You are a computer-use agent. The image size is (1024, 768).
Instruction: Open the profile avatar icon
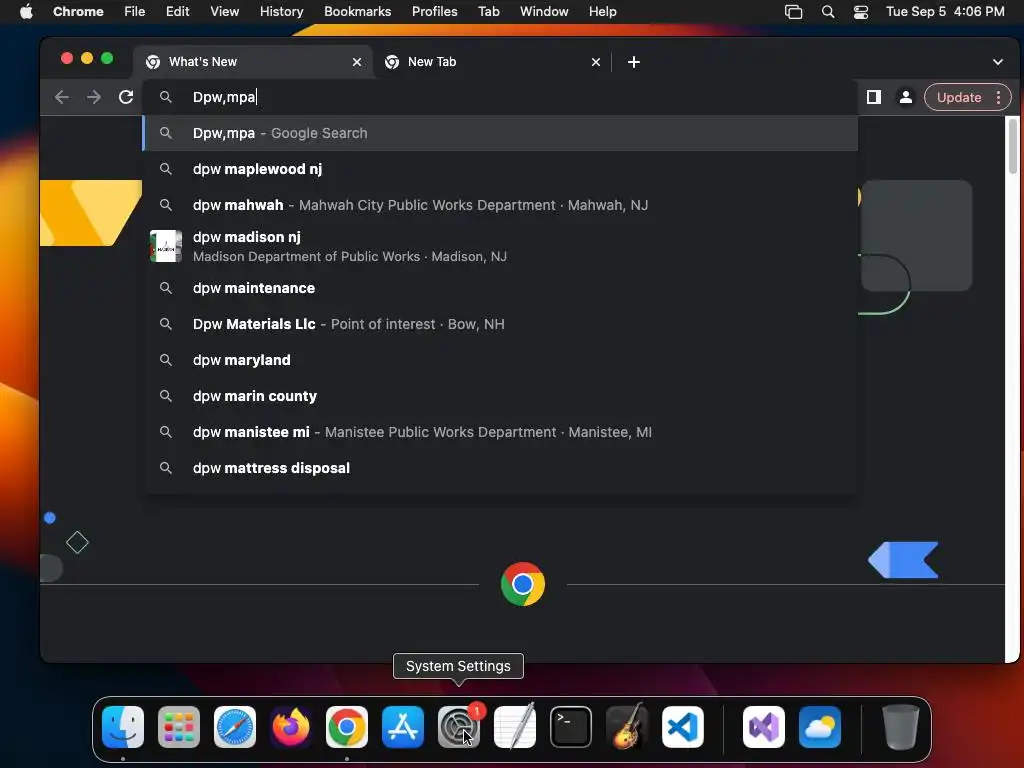(x=906, y=97)
